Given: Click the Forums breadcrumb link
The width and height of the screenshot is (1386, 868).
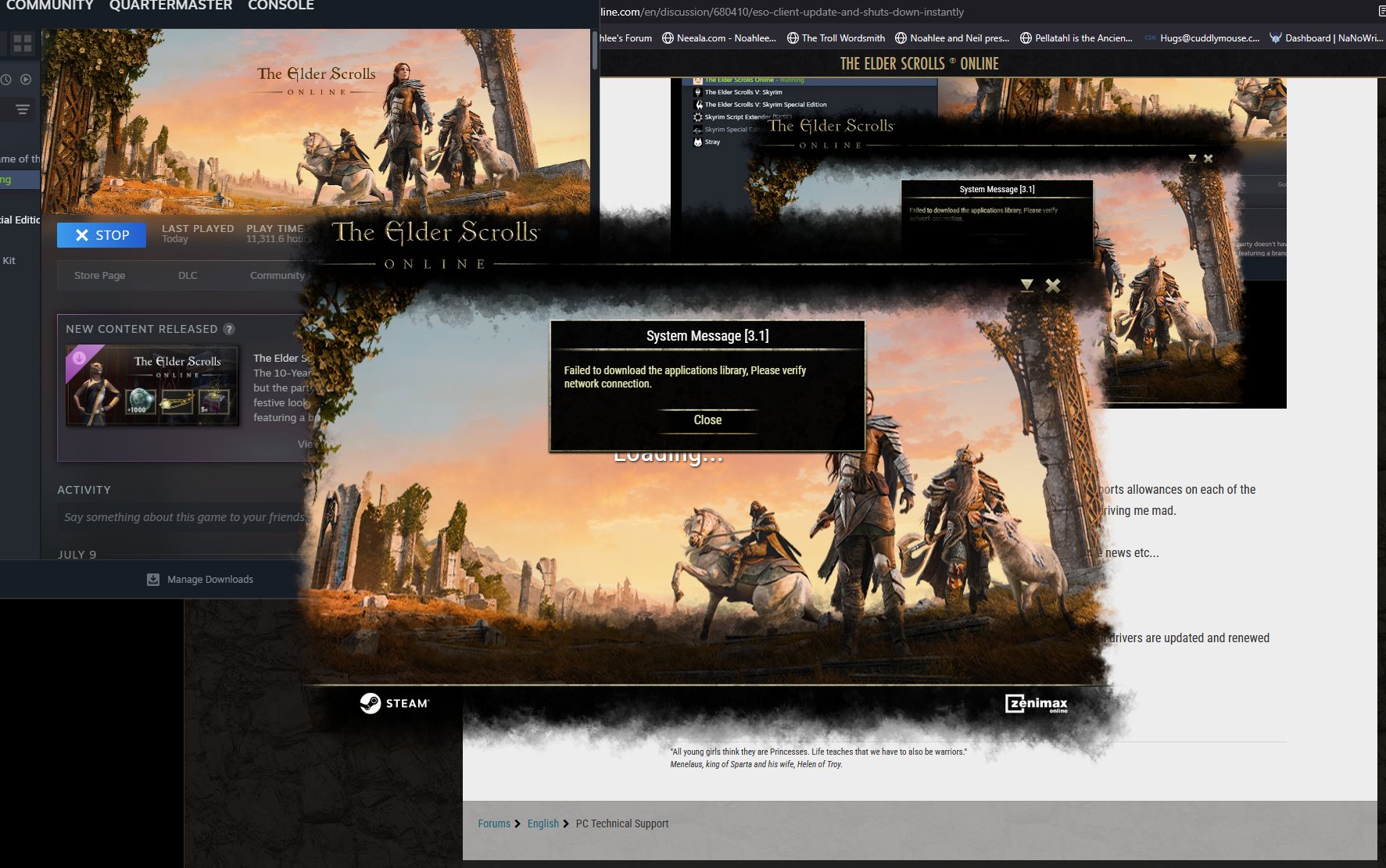Looking at the screenshot, I should click(494, 823).
